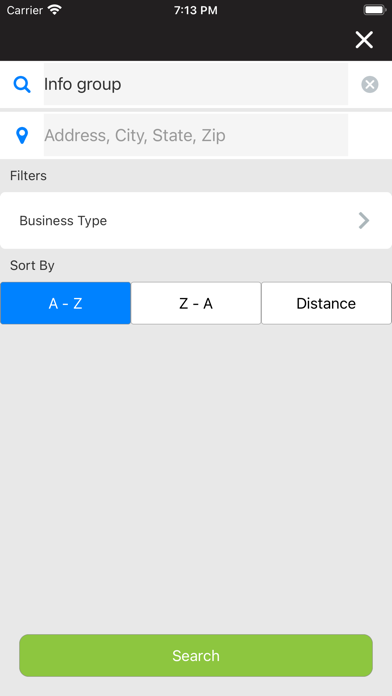The width and height of the screenshot is (392, 696).
Task: Expand Business Type using the chevron arrow
Action: click(x=364, y=220)
